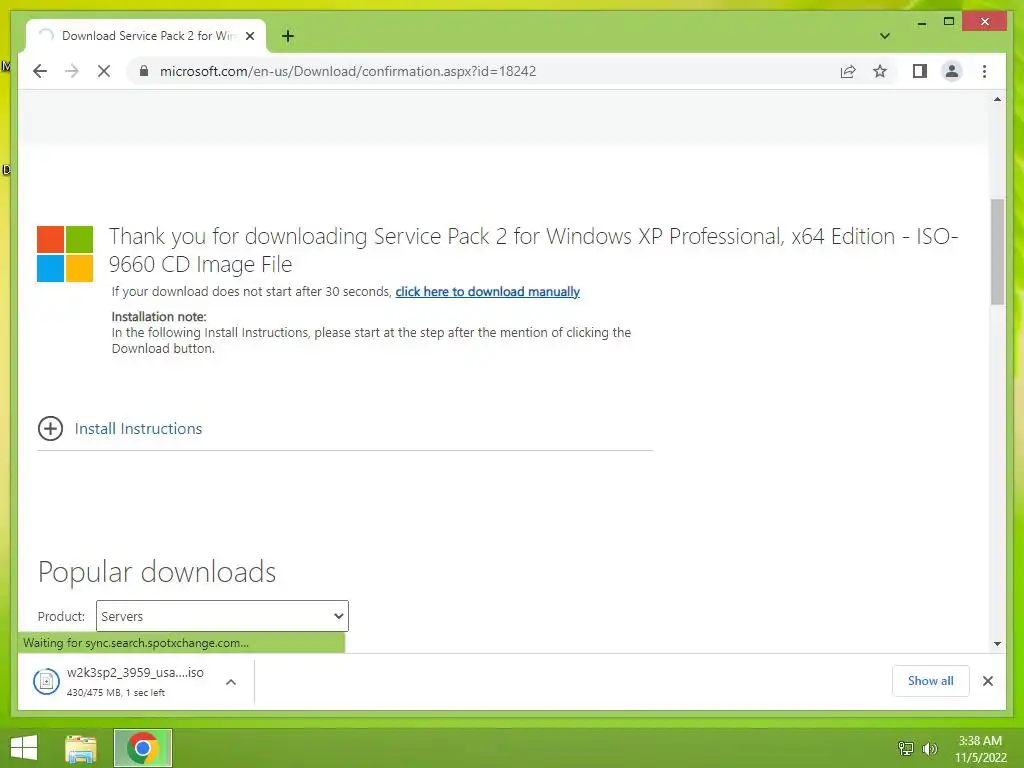Select the Download Service Pack 2 tab

click(x=146, y=36)
